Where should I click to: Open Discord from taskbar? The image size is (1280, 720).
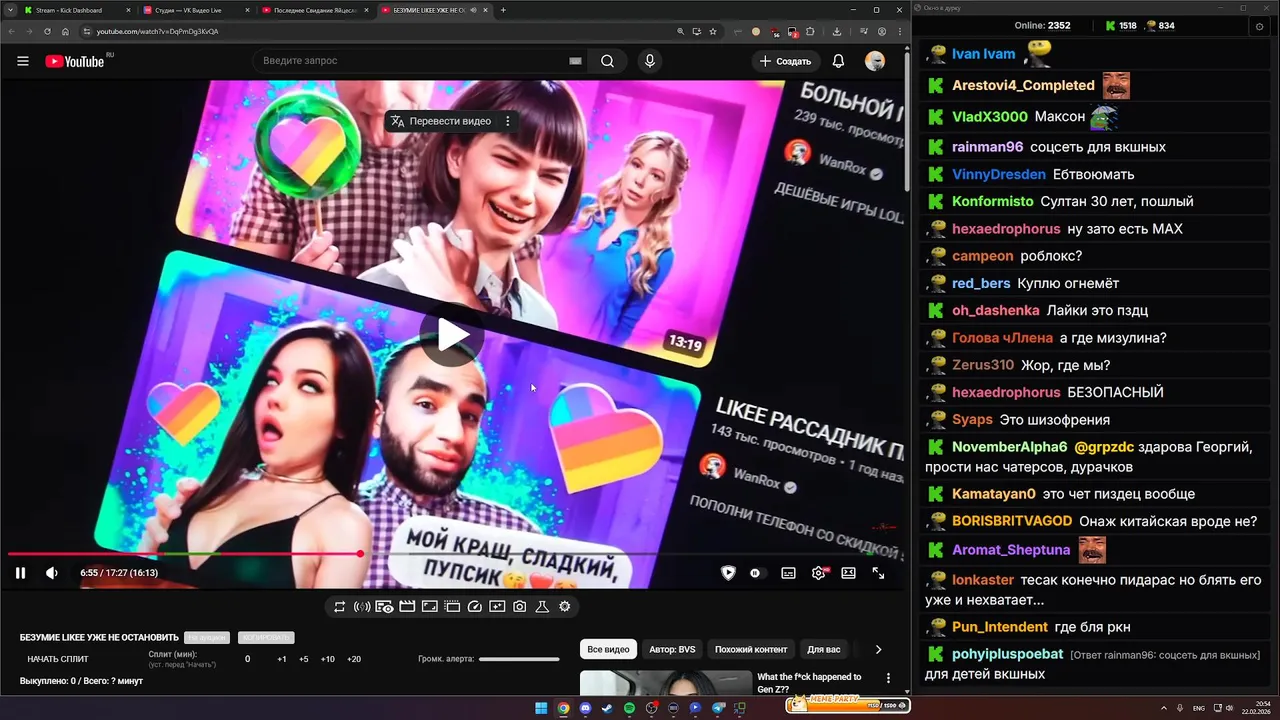pyautogui.click(x=585, y=708)
